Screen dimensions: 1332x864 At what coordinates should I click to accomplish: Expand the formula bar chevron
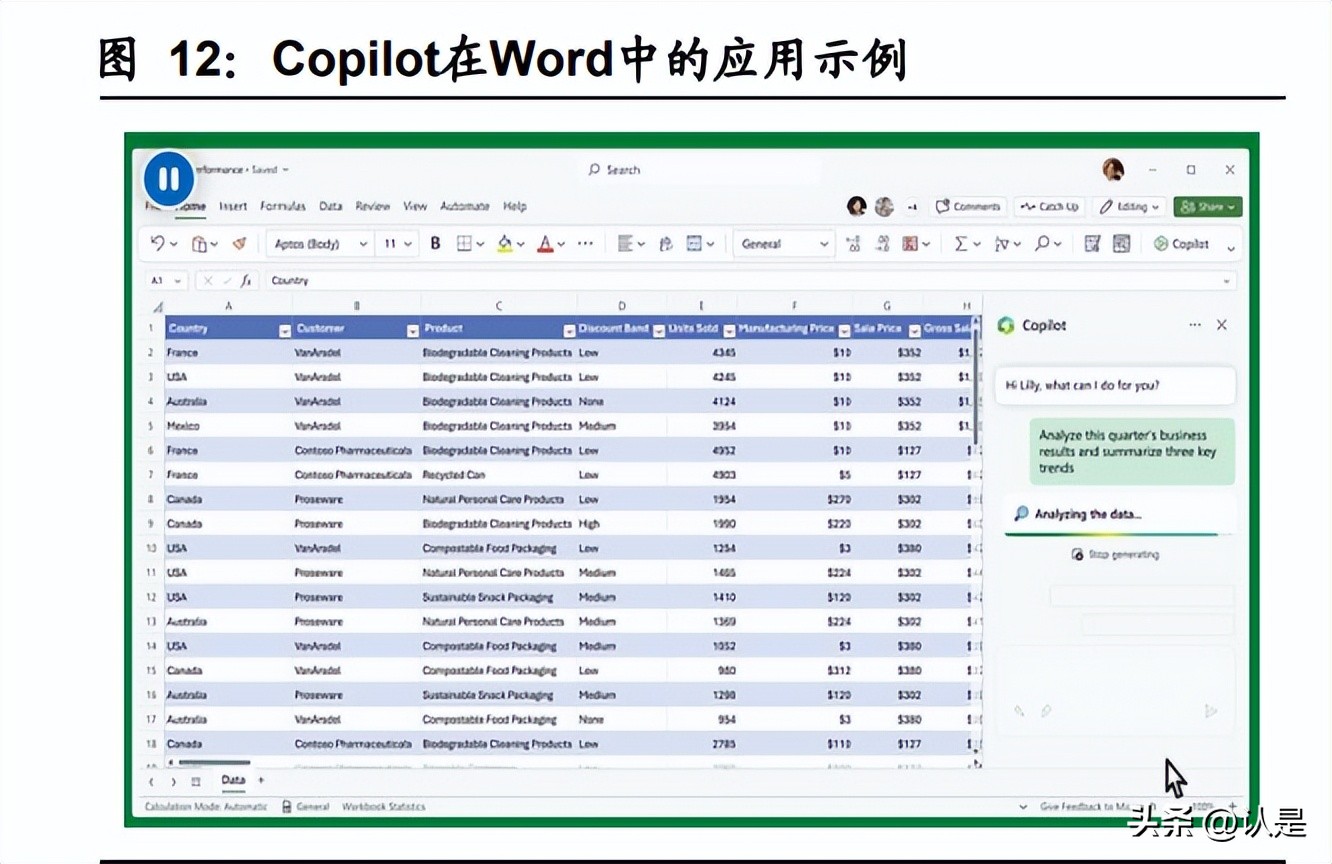pyautogui.click(x=1227, y=281)
